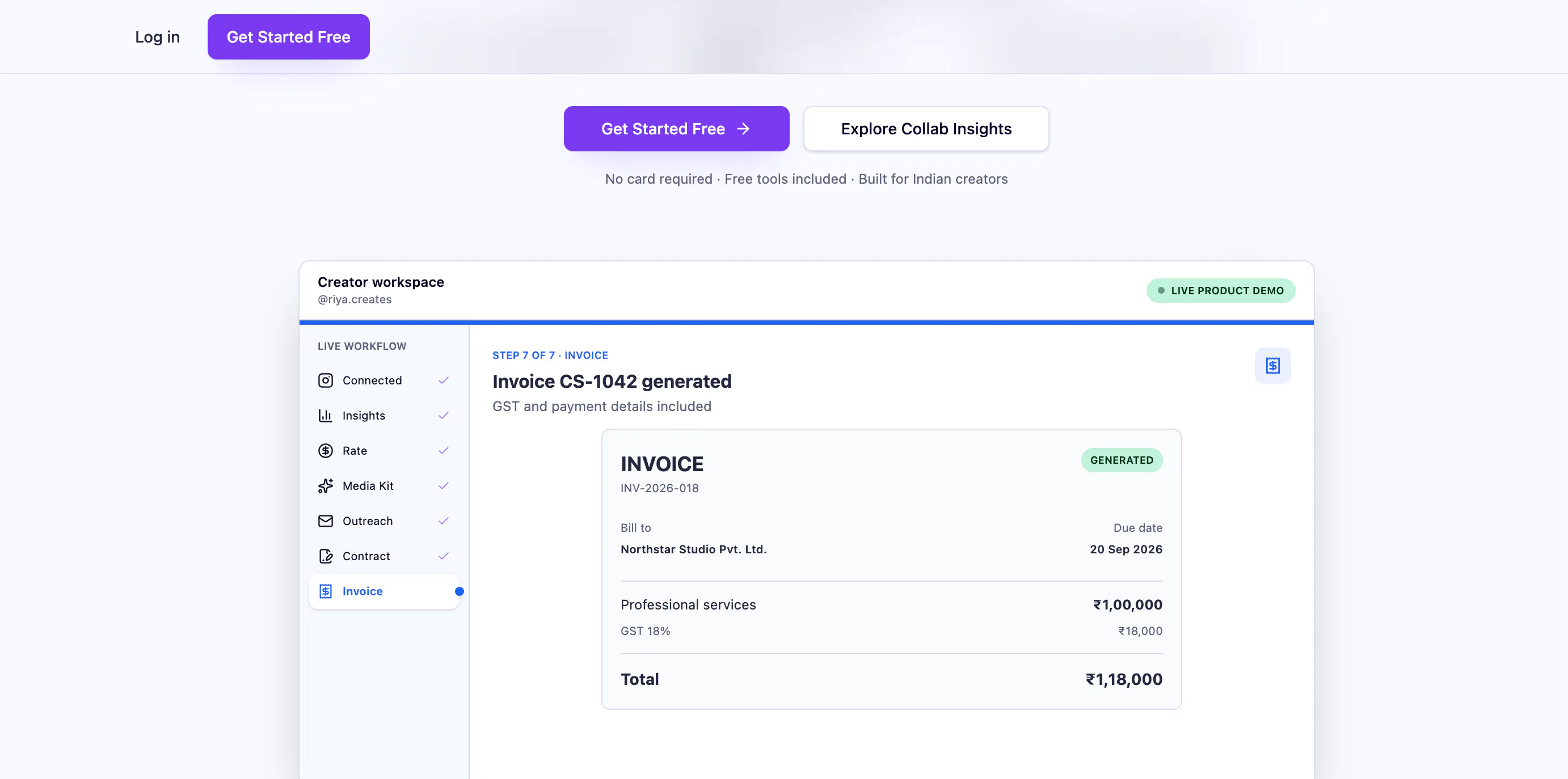The image size is (1568, 779).
Task: Click the "20 Sep 2026" due date
Action: 1126,549
